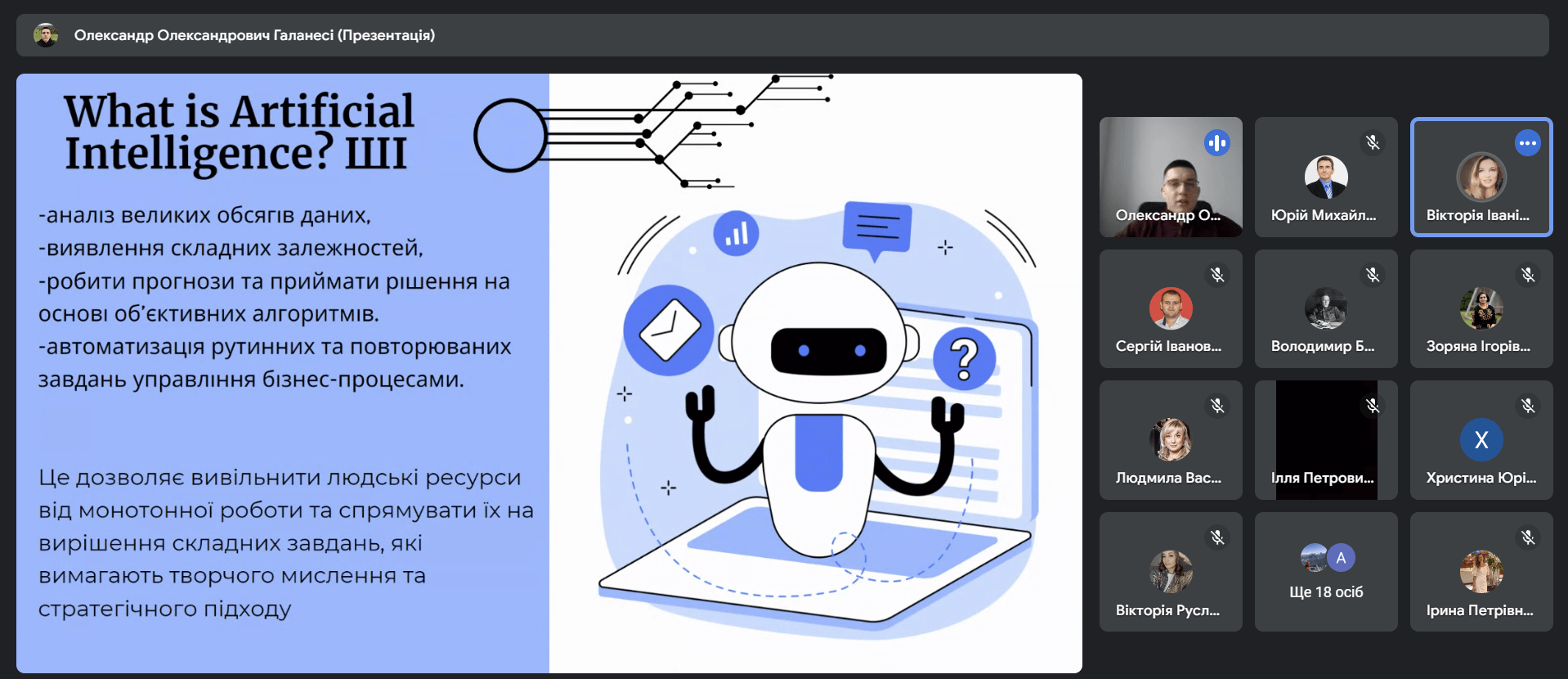Image resolution: width=1568 pixels, height=679 pixels.
Task: Click the presenter avatar in the top bar
Action: click(x=46, y=35)
